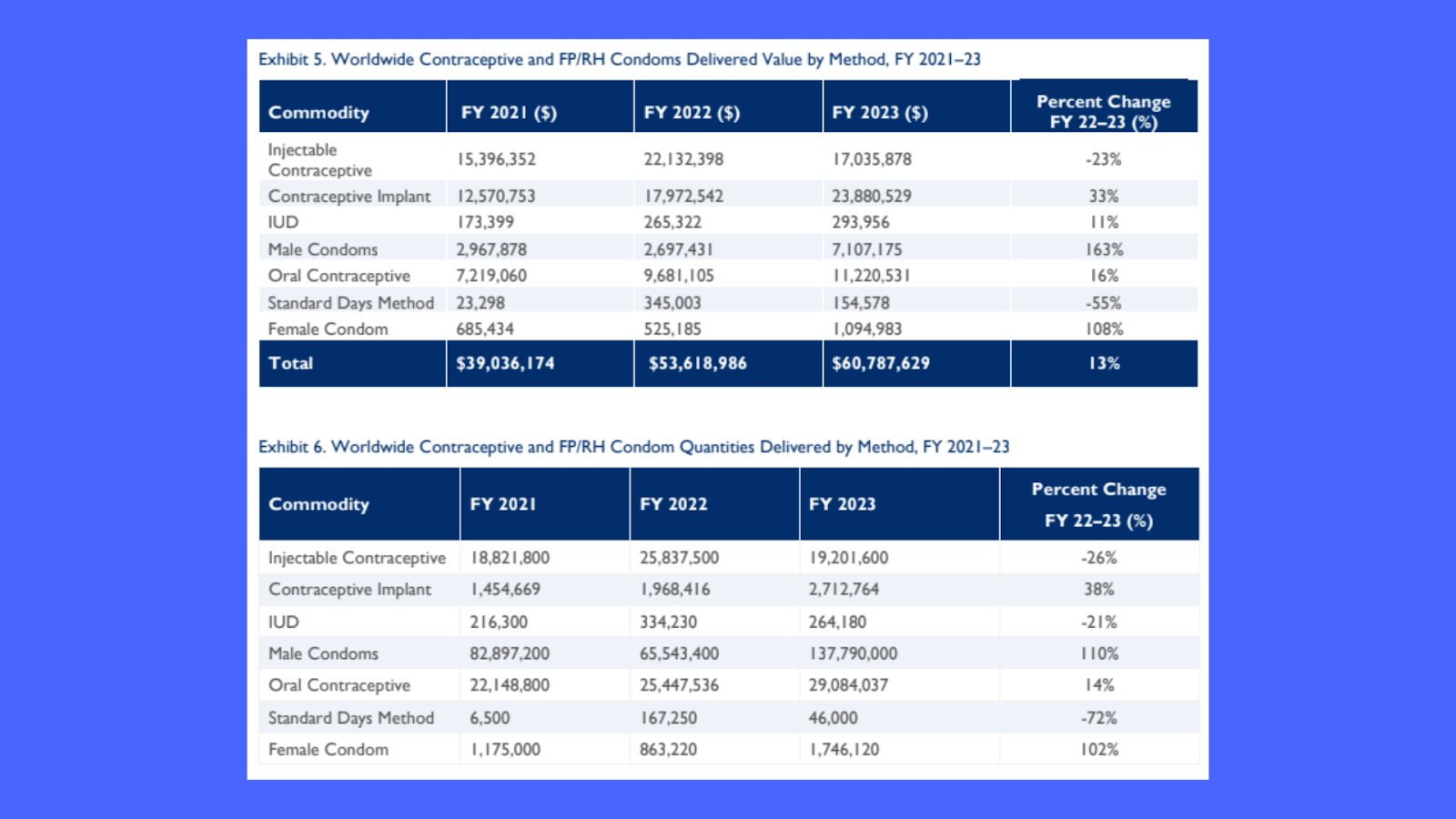Select Exhibit 5 'FY 2023 ($)' header
This screenshot has width=1456, height=819.
(880, 113)
